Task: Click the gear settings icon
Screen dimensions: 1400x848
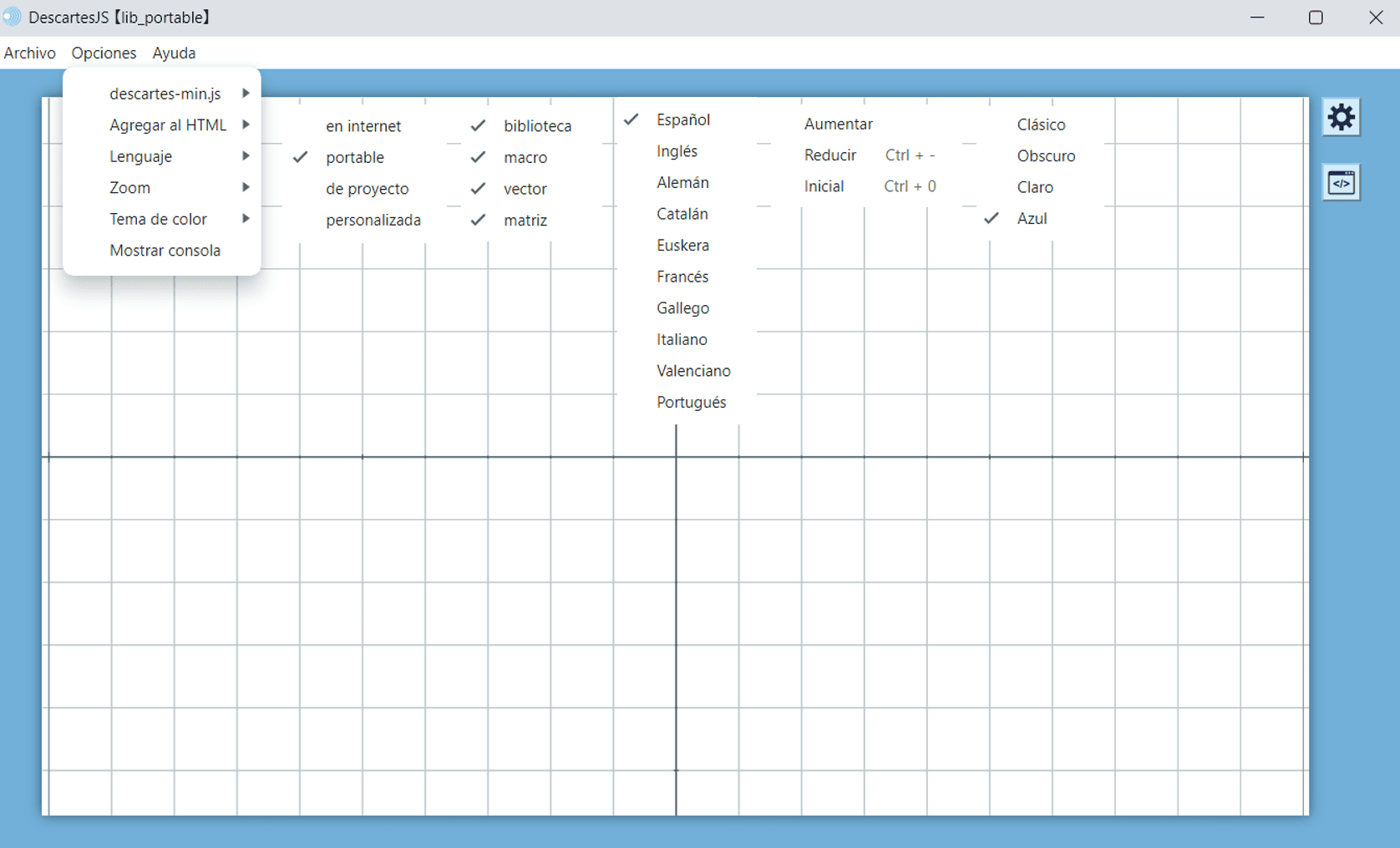Action: (x=1341, y=118)
